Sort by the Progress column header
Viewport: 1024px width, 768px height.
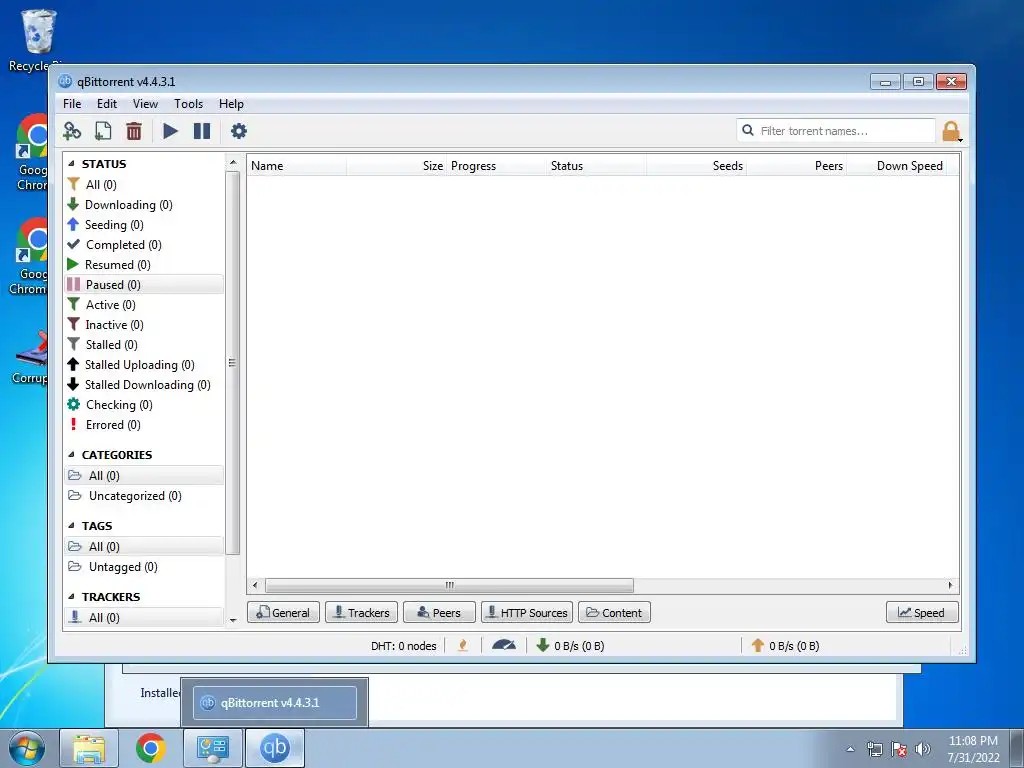496,166
